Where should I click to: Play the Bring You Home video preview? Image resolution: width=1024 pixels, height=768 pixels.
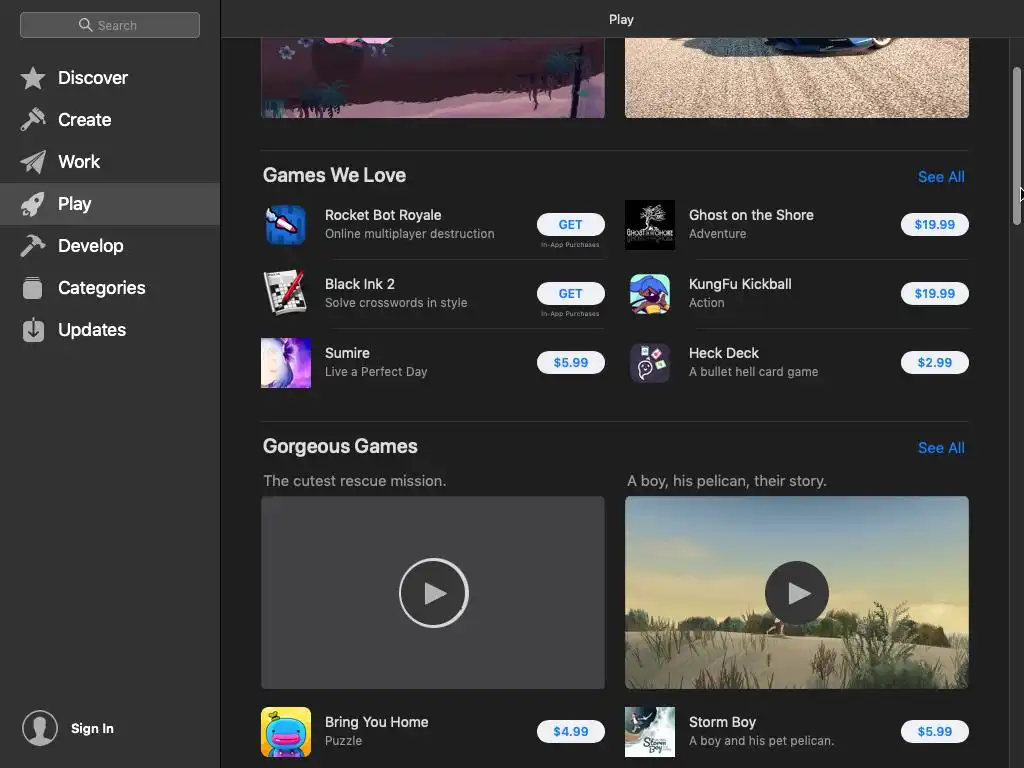pos(434,593)
